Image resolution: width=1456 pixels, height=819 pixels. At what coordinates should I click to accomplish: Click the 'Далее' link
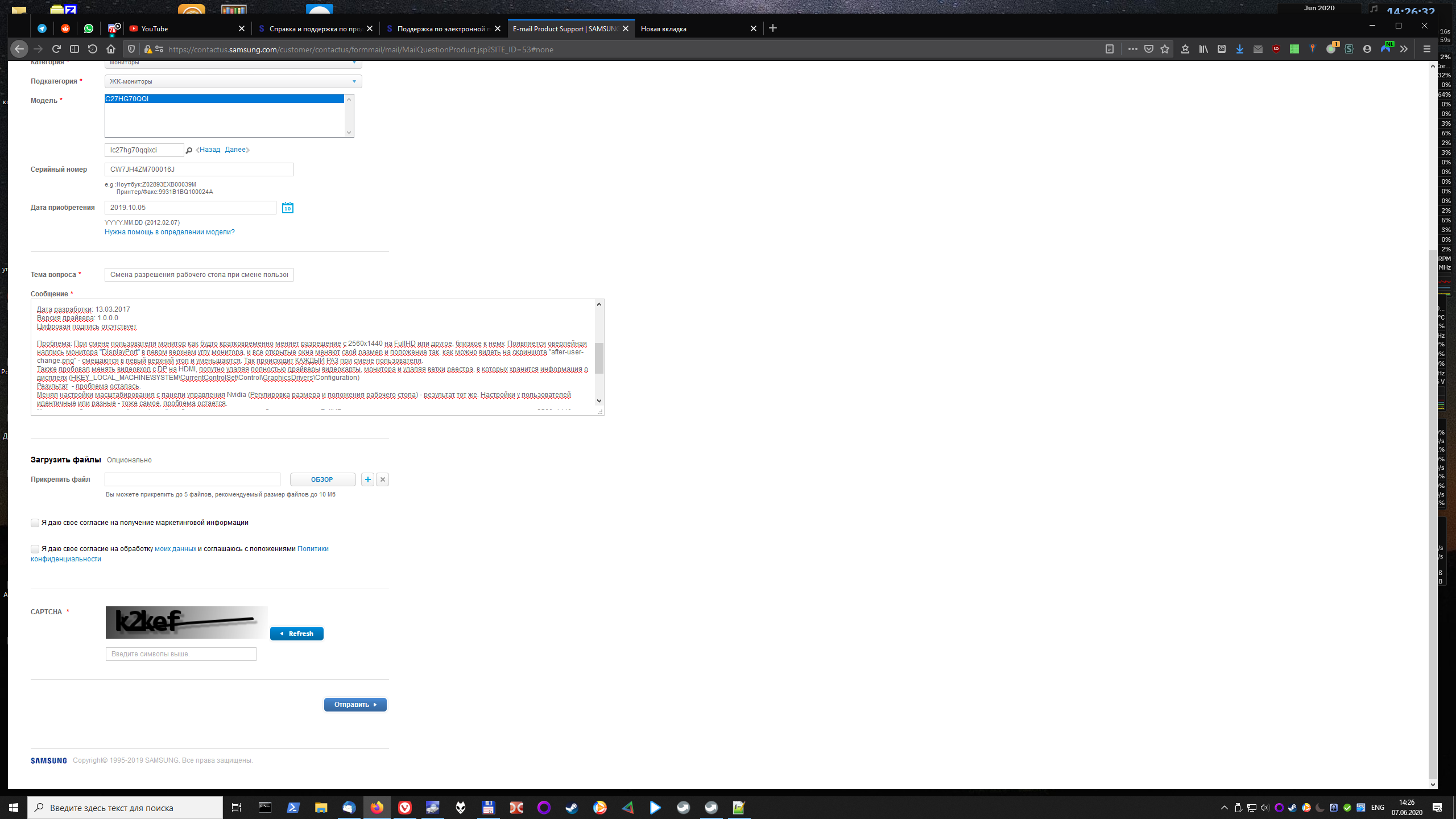(235, 150)
